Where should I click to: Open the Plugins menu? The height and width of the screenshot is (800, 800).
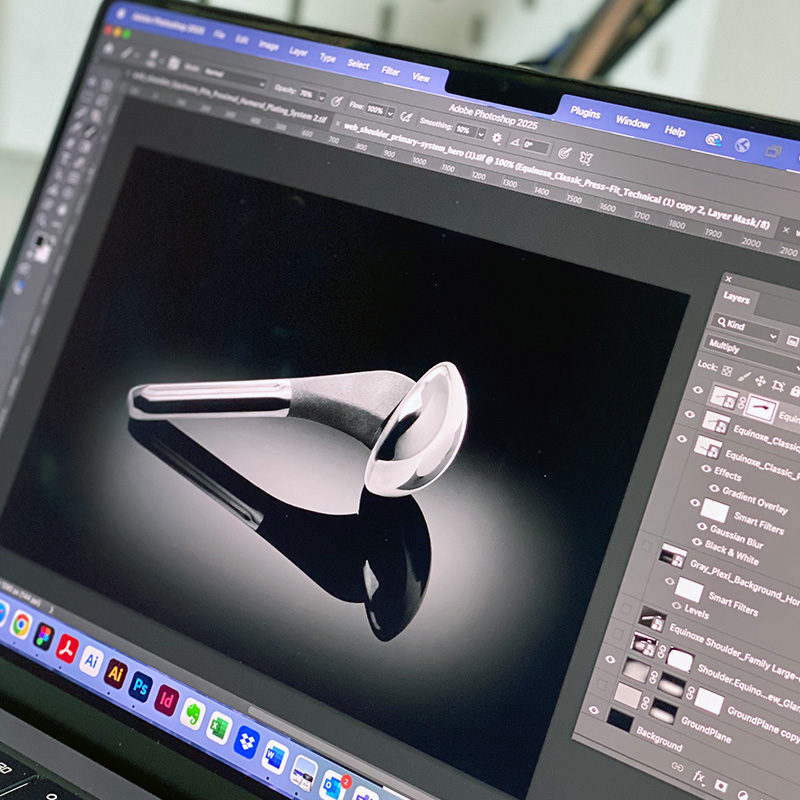tap(585, 112)
